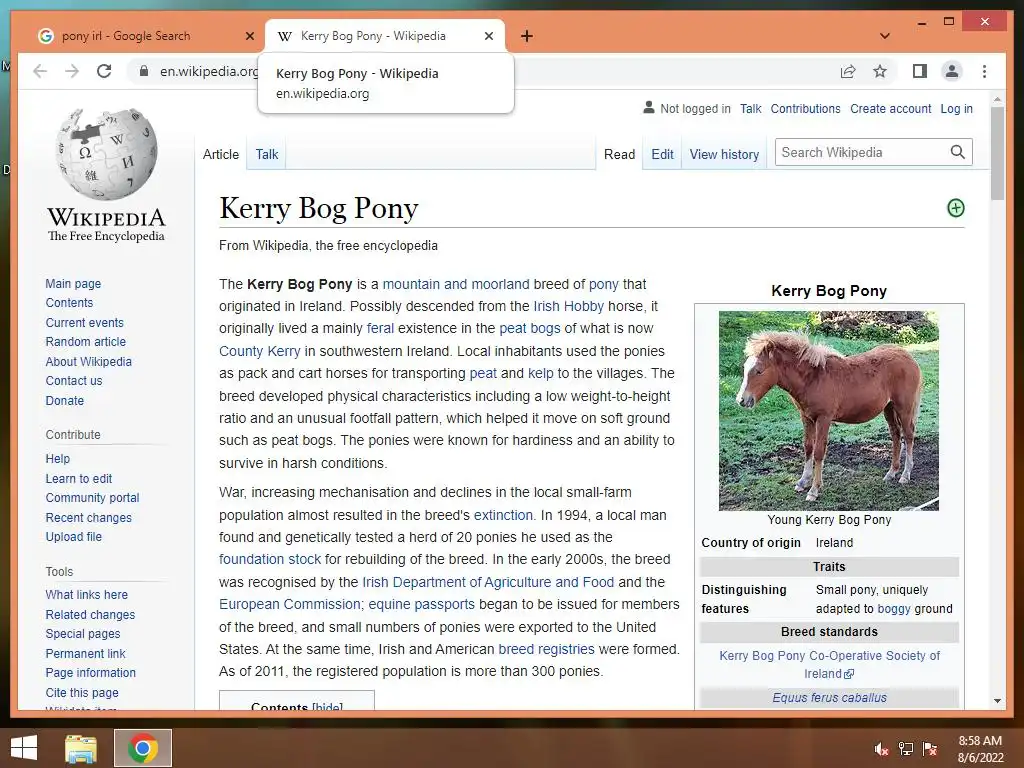Click the Wikipedia search magnifier icon
Screen dimensions: 1024x768
coord(957,152)
